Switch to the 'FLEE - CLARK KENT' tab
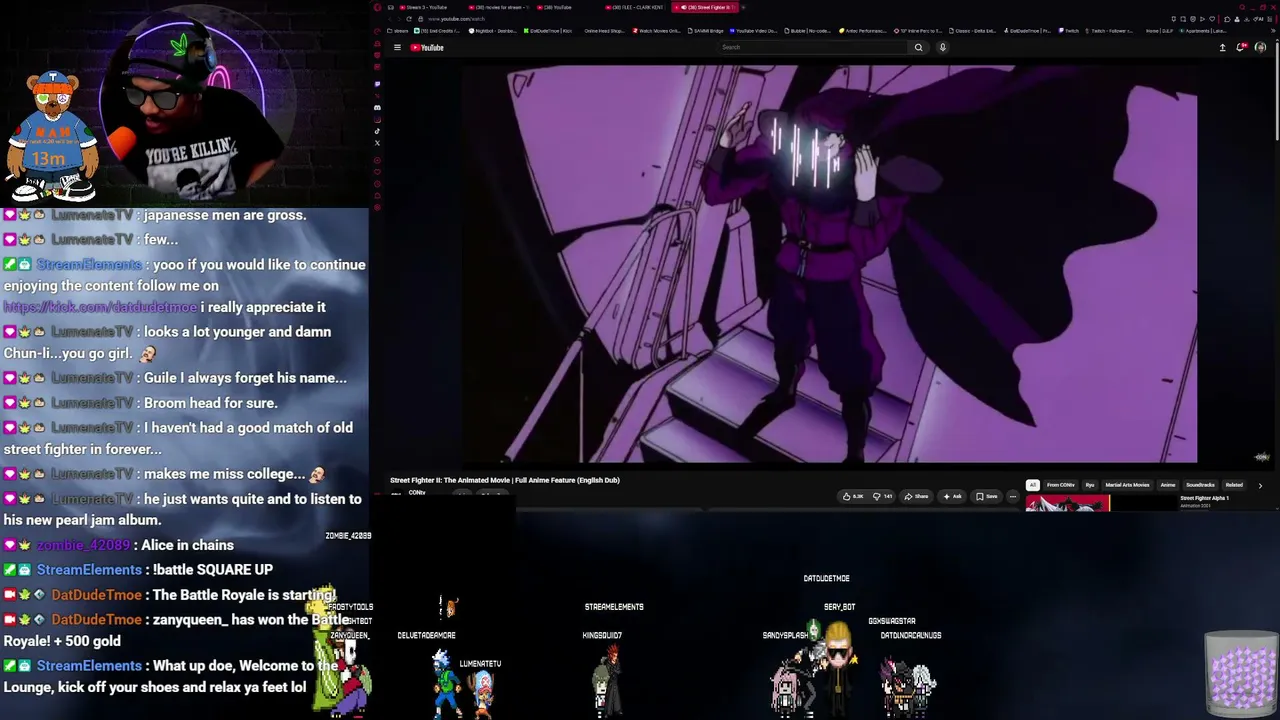The width and height of the screenshot is (1280, 720). (635, 7)
